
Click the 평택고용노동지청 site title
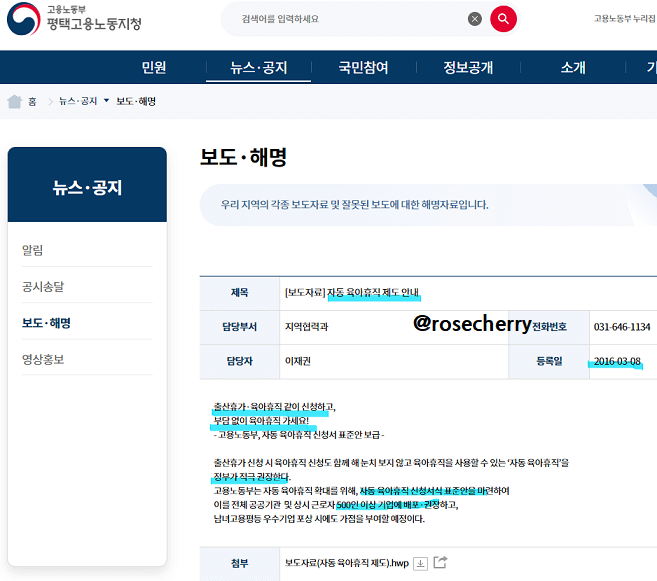pos(94,24)
